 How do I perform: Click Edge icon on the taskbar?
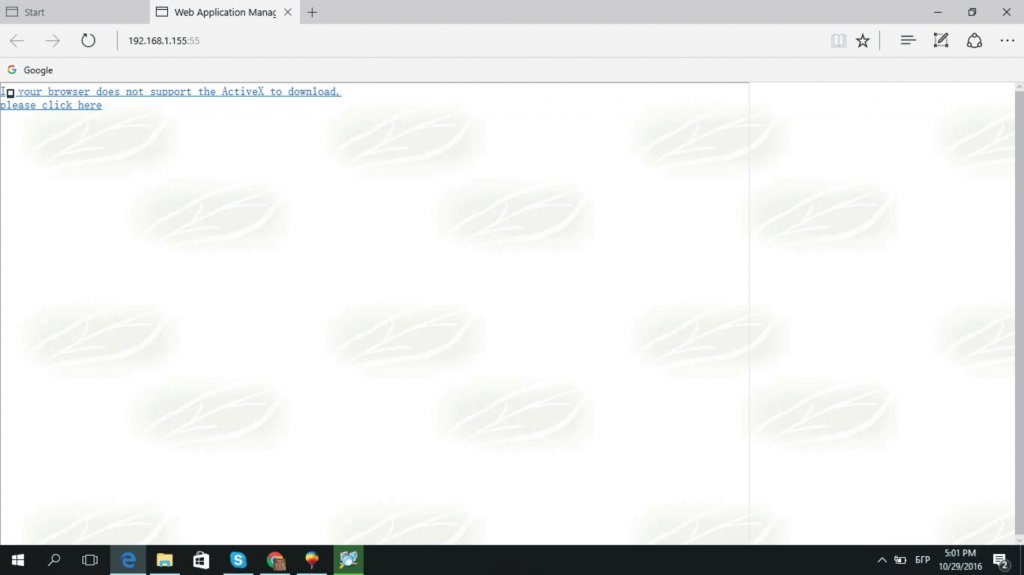click(128, 560)
